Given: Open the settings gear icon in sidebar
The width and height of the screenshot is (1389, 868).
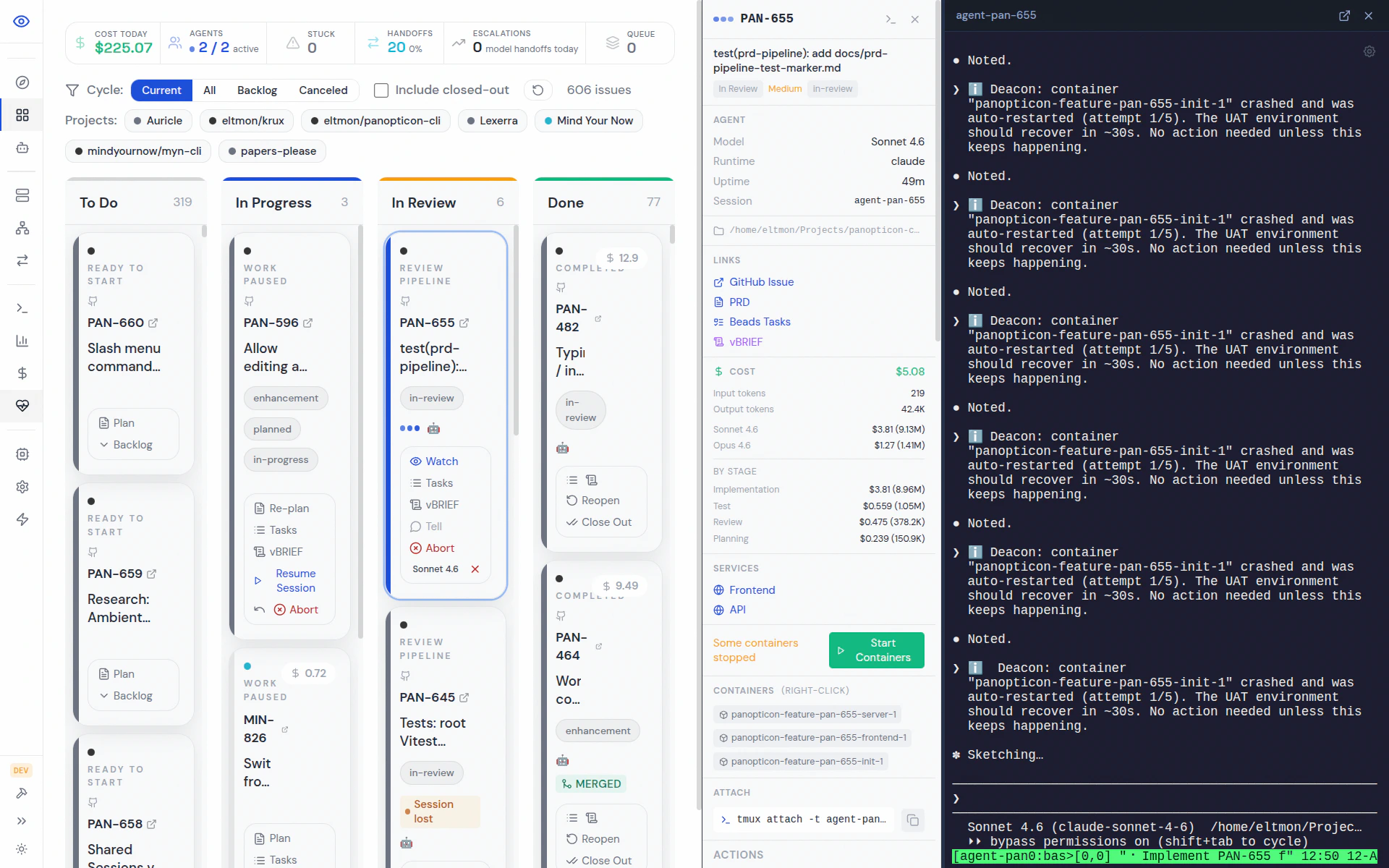Looking at the screenshot, I should pyautogui.click(x=22, y=487).
